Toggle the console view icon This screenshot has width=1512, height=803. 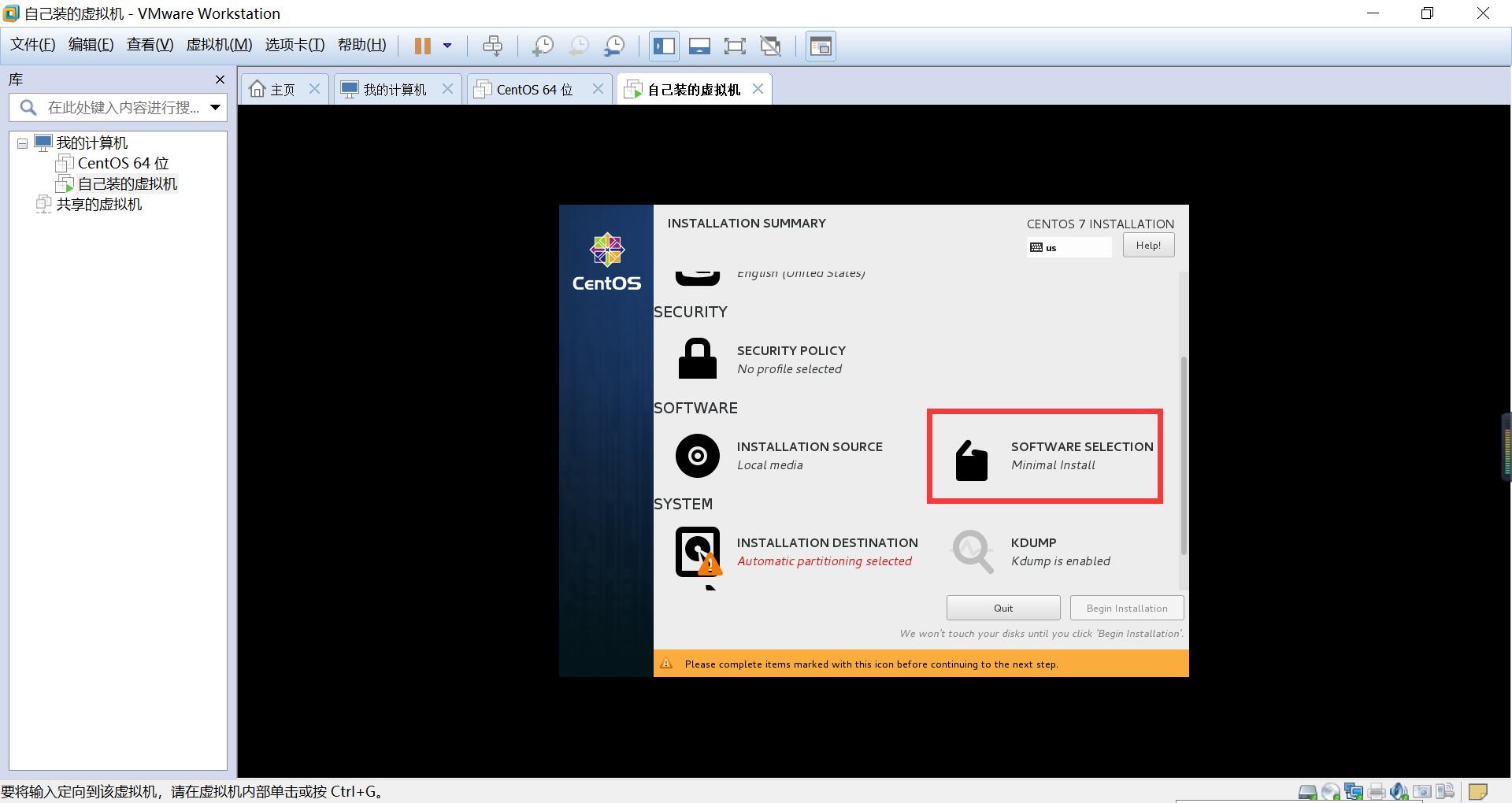(x=821, y=46)
